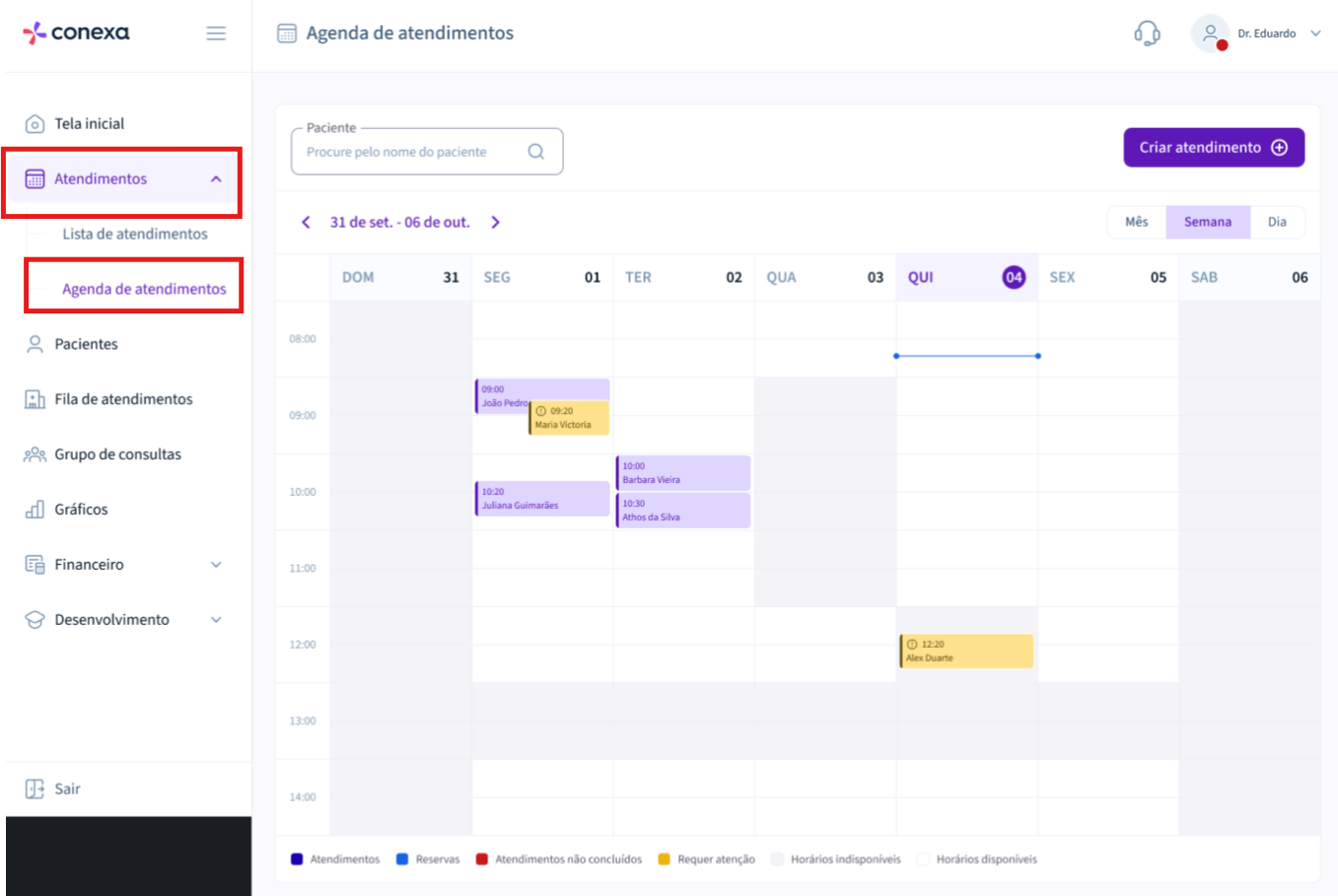
Task: Go to previous week arrow
Action: tap(306, 223)
